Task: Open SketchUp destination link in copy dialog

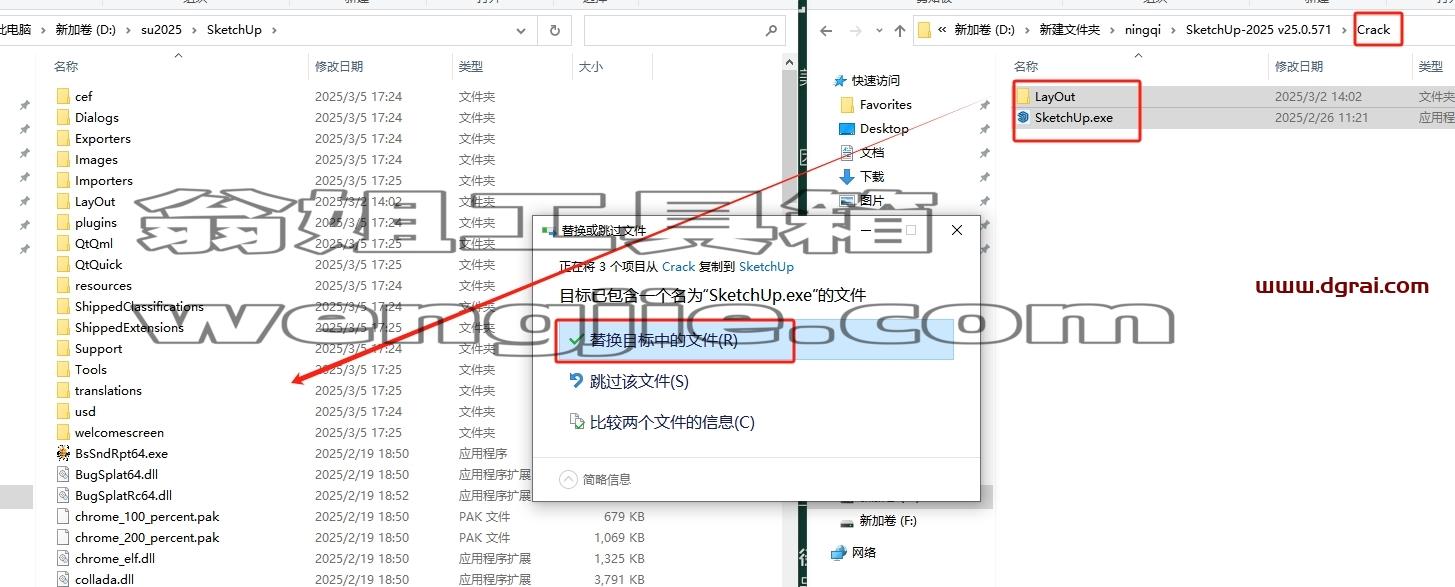Action: tap(766, 267)
